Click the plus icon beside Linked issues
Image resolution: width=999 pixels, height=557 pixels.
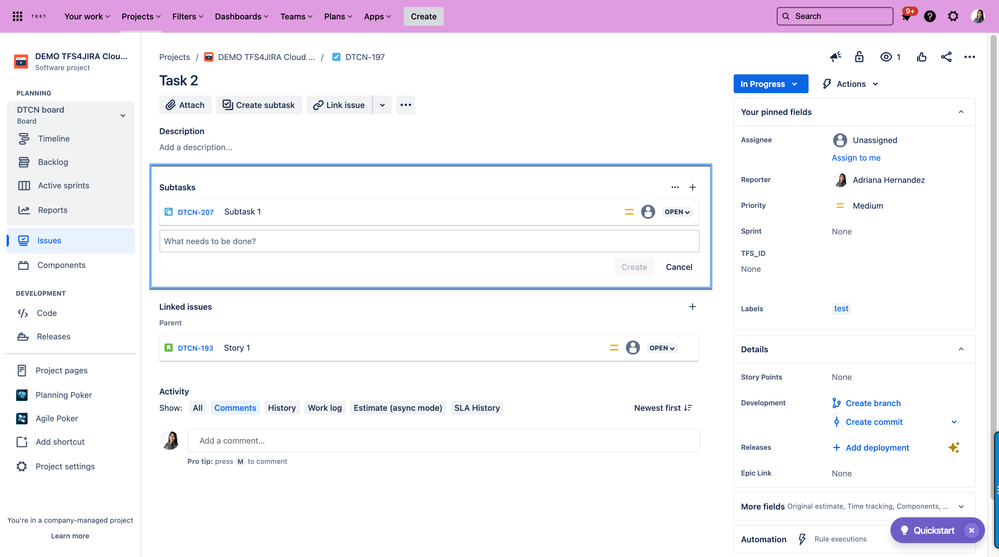pos(693,307)
